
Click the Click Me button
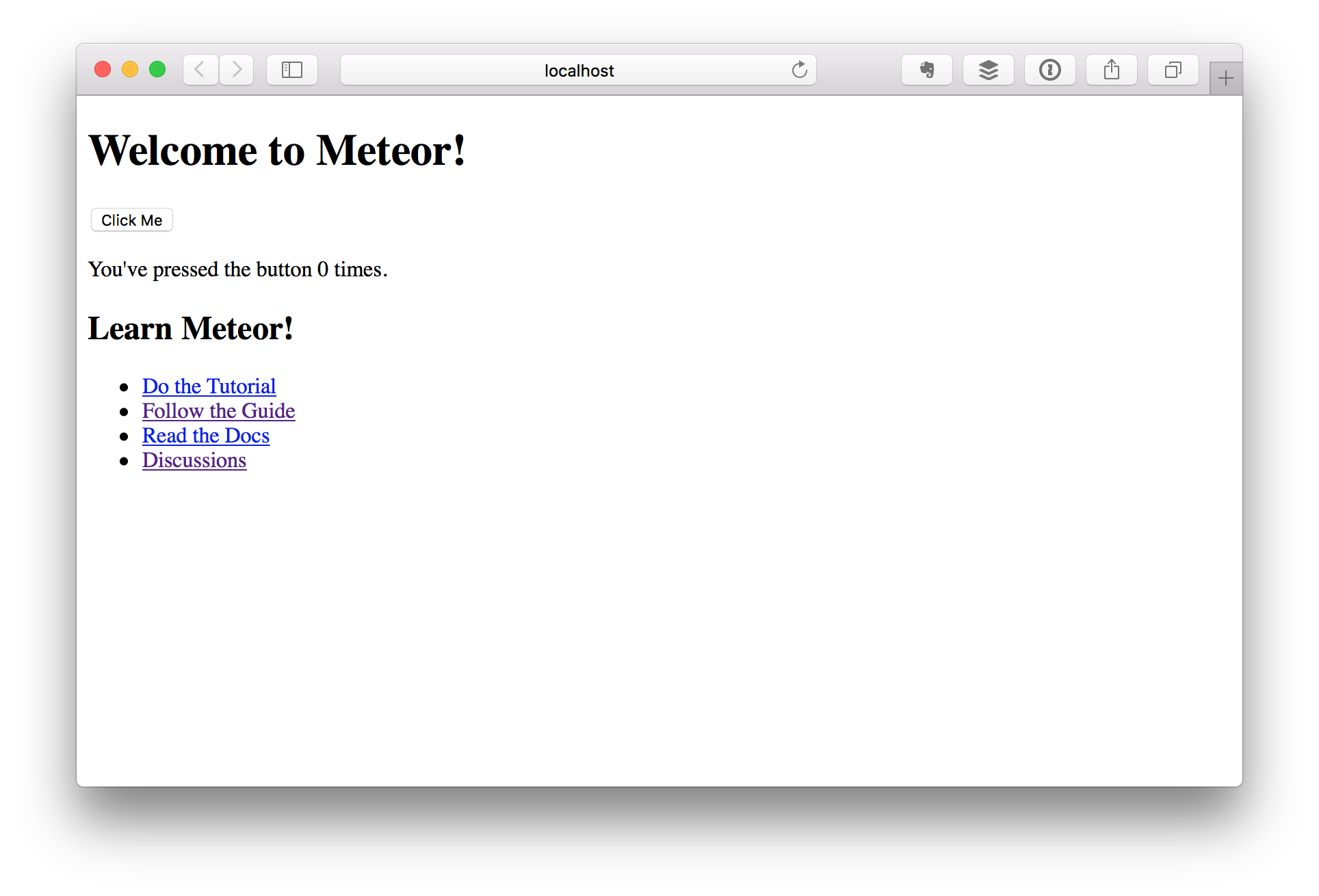[x=132, y=220]
